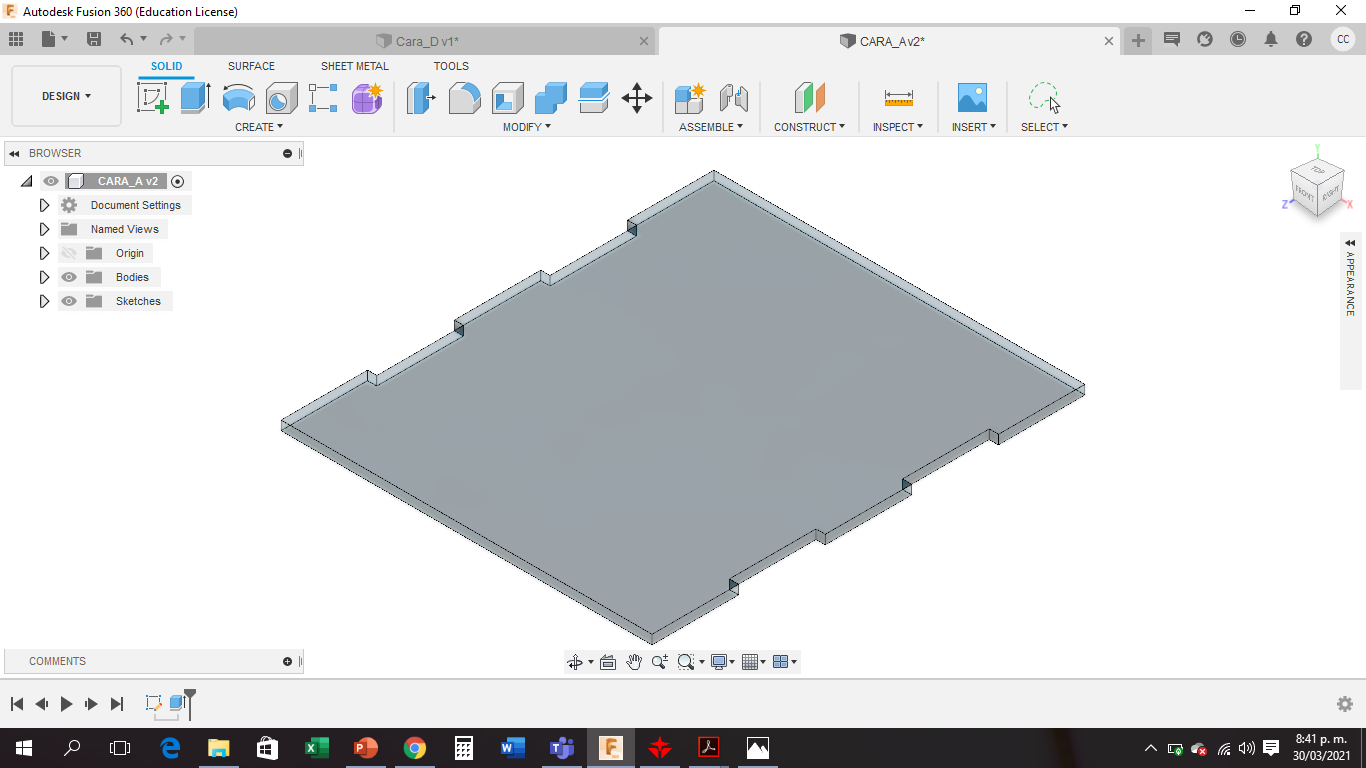Switch to the SOLID tab
Viewport: 1366px width, 768px height.
(x=167, y=66)
